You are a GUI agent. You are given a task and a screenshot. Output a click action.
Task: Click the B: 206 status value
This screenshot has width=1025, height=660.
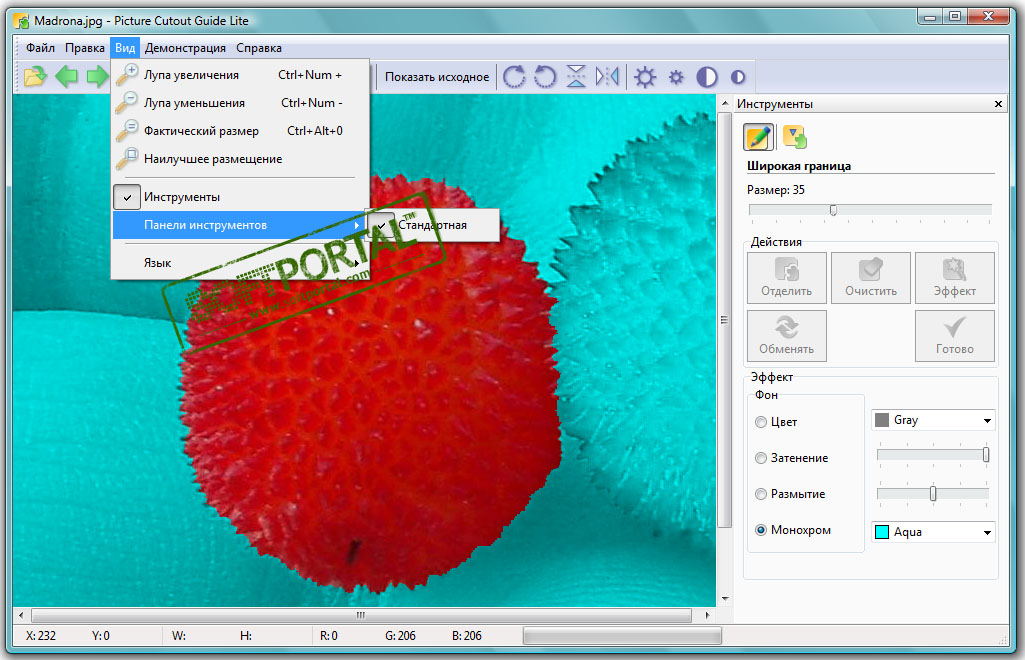click(467, 636)
